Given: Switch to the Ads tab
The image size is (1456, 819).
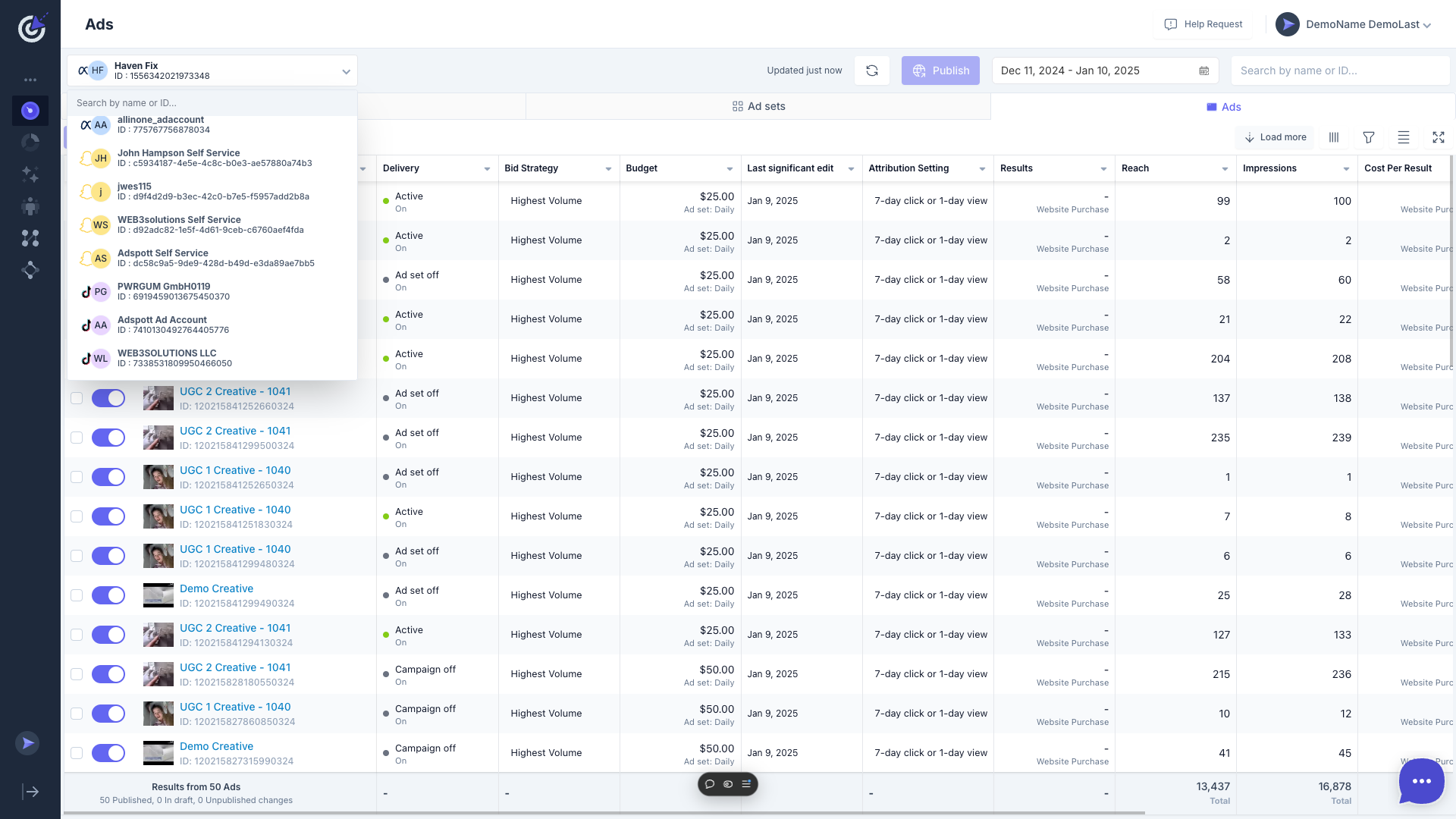Looking at the screenshot, I should click(x=1223, y=107).
